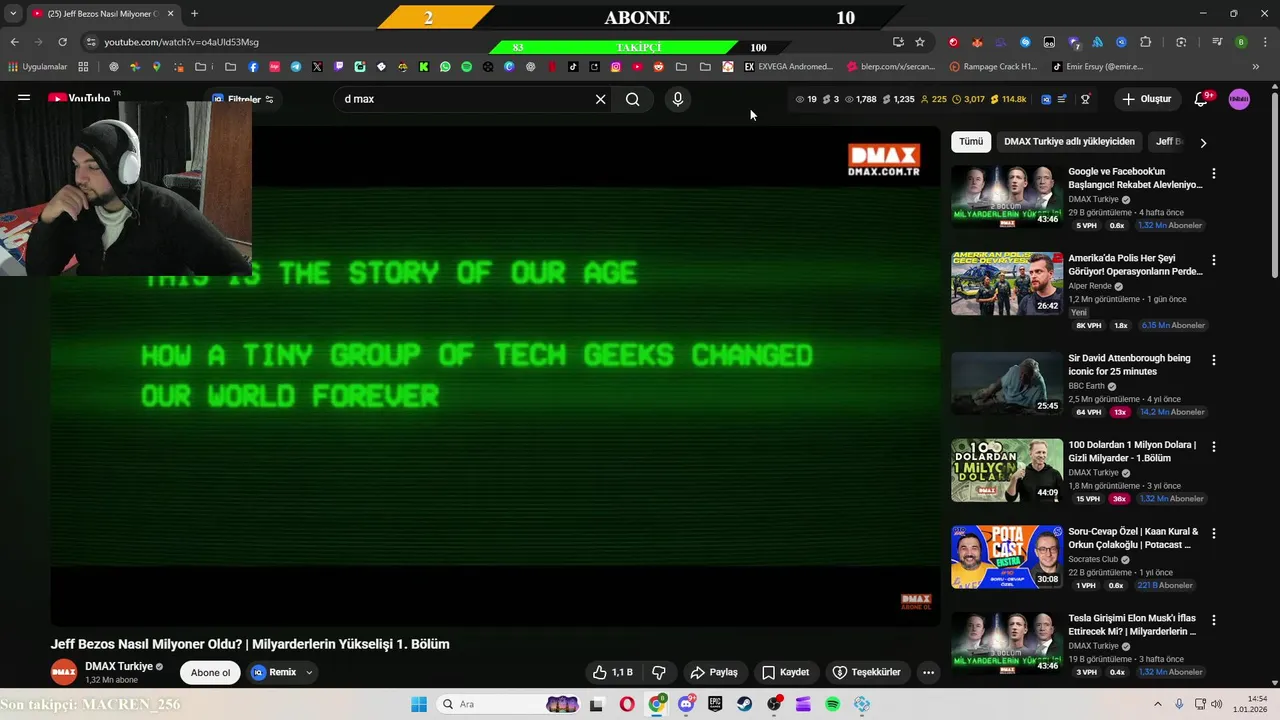Screen dimensions: 1280x720
Task: Clear the search box with the X icon
Action: click(x=601, y=99)
